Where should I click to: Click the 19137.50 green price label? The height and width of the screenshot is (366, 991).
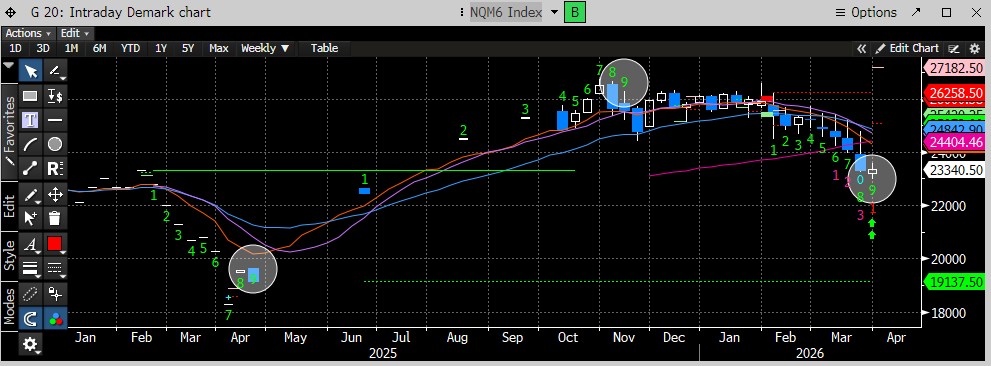[x=955, y=282]
